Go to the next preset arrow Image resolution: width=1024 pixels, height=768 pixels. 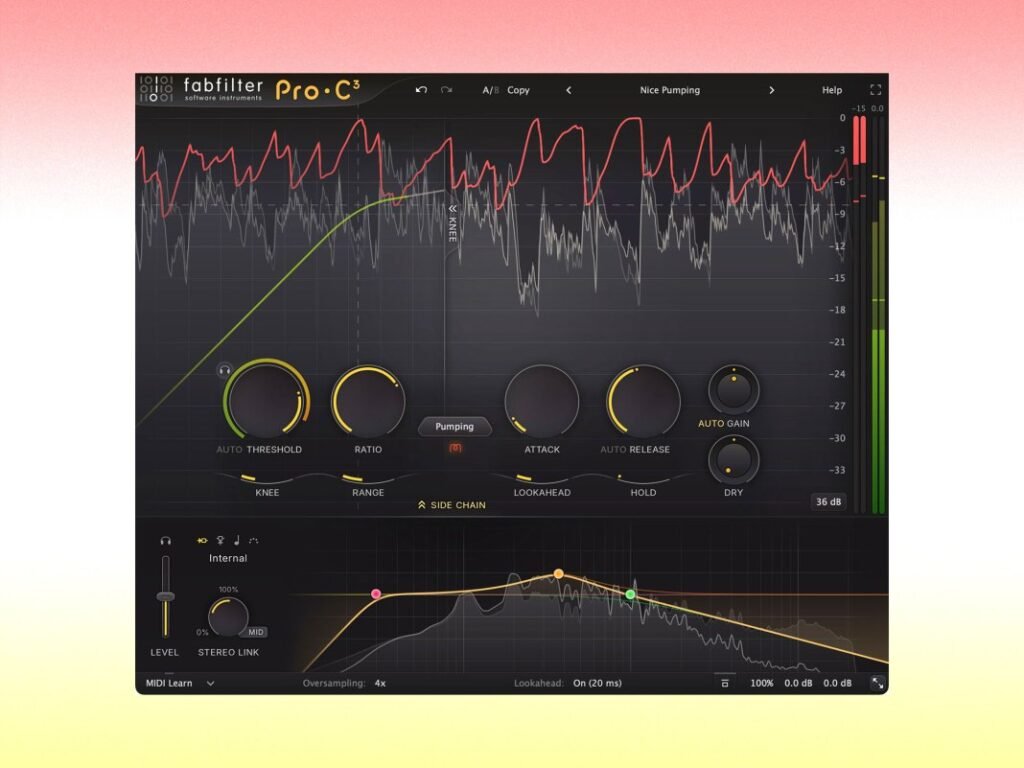pos(771,90)
